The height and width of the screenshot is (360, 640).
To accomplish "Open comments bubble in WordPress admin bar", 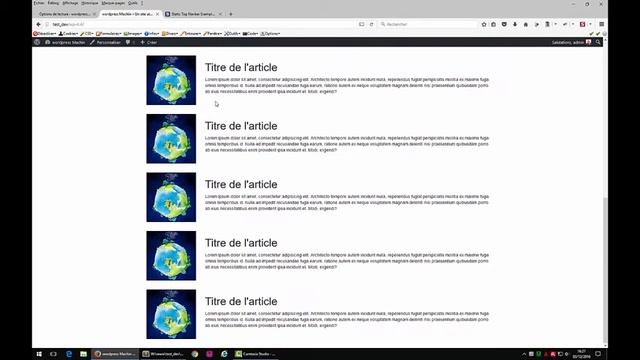I will tap(129, 42).
